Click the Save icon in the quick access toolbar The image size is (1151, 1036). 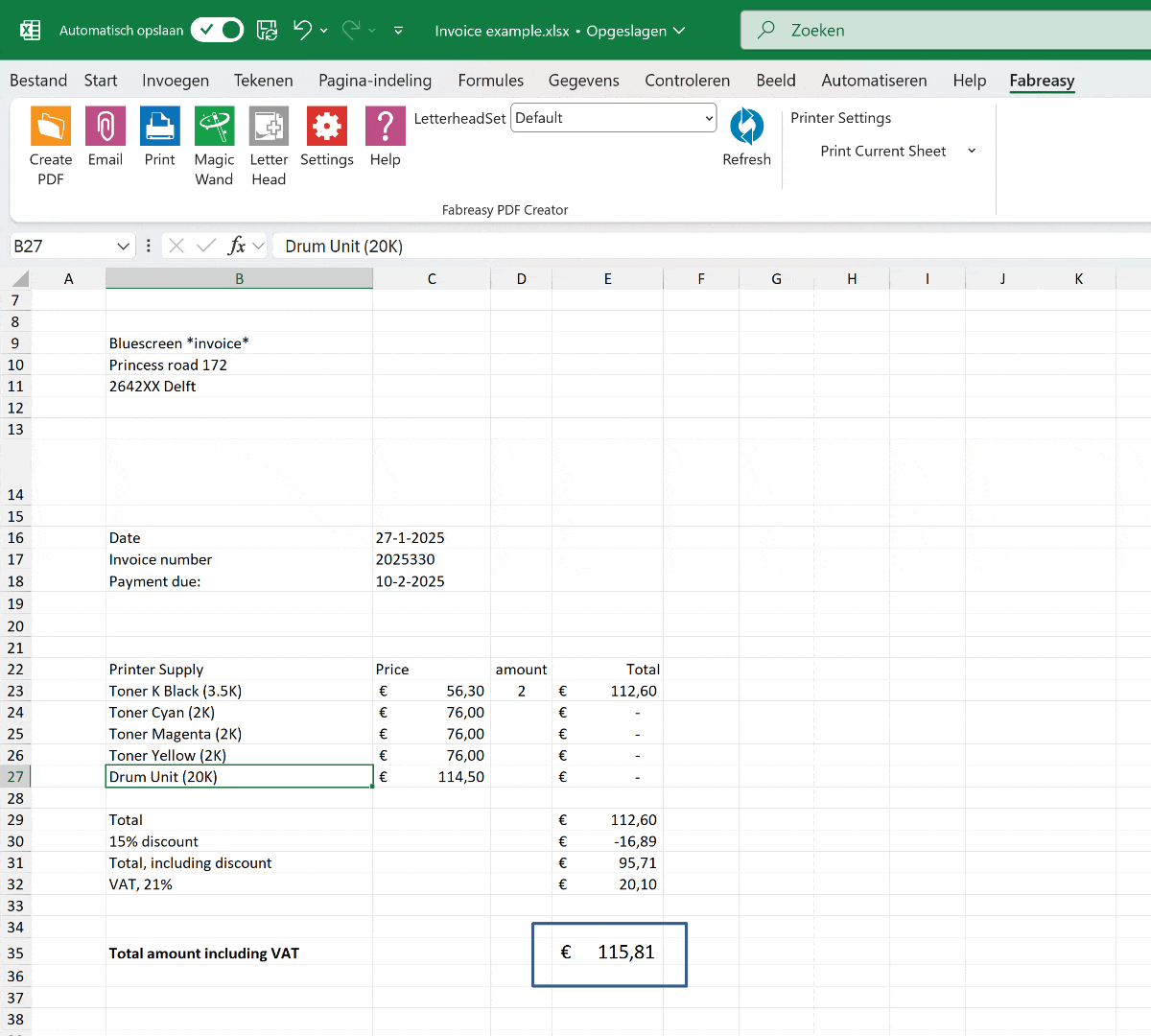click(267, 30)
